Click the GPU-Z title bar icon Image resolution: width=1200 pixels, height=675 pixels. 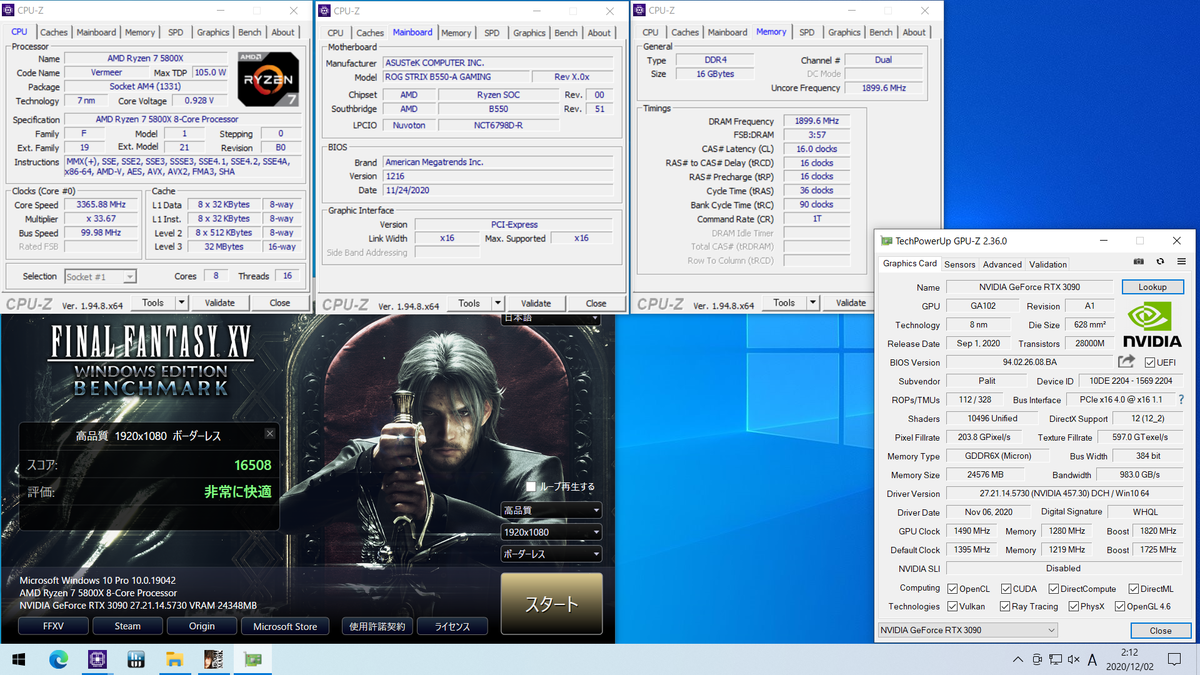pyautogui.click(x=885, y=241)
